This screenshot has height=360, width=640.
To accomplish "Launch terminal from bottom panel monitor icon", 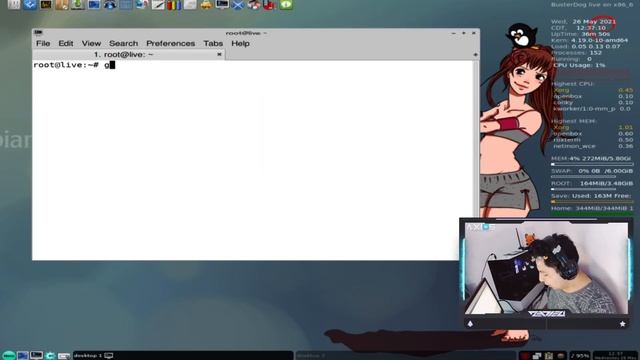I will tap(36, 356).
